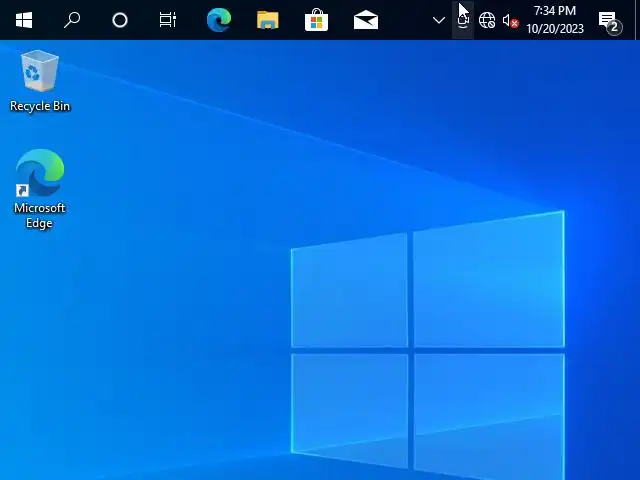Select the Recycle Bin desktop icon

40,80
